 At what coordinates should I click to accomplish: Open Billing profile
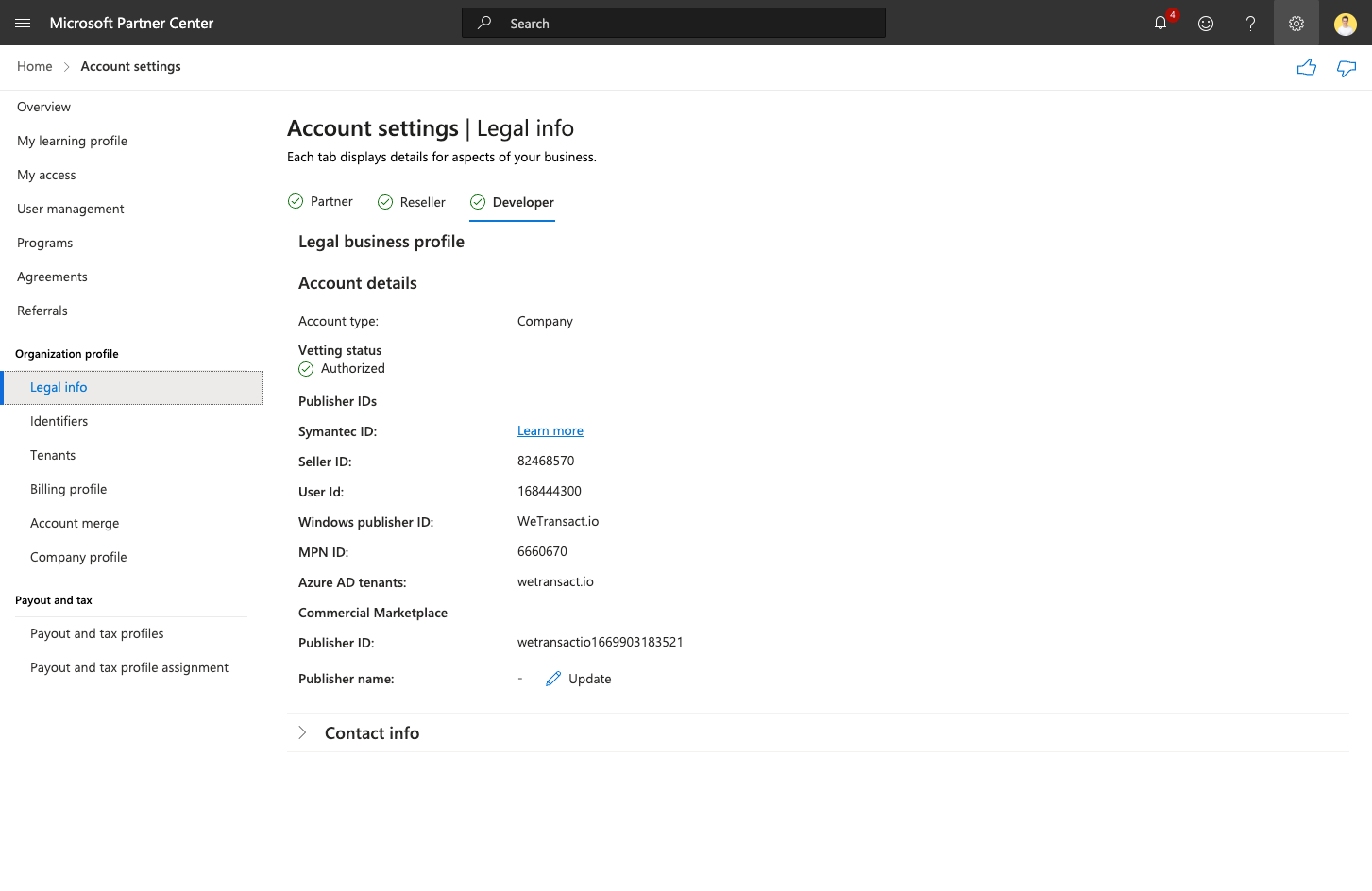(x=68, y=489)
